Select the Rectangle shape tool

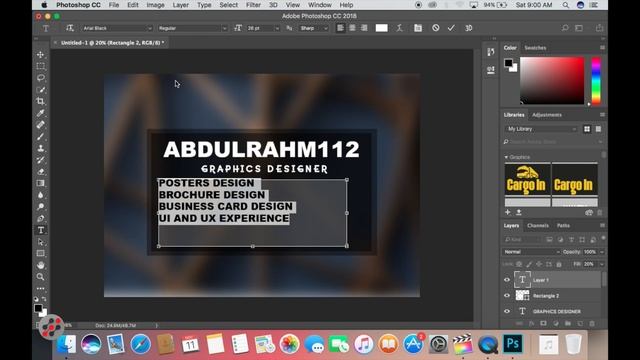tap(40, 253)
